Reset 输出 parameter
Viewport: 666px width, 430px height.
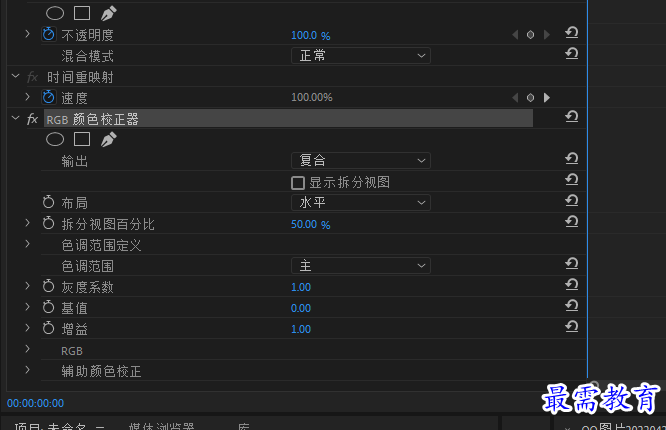coord(572,158)
